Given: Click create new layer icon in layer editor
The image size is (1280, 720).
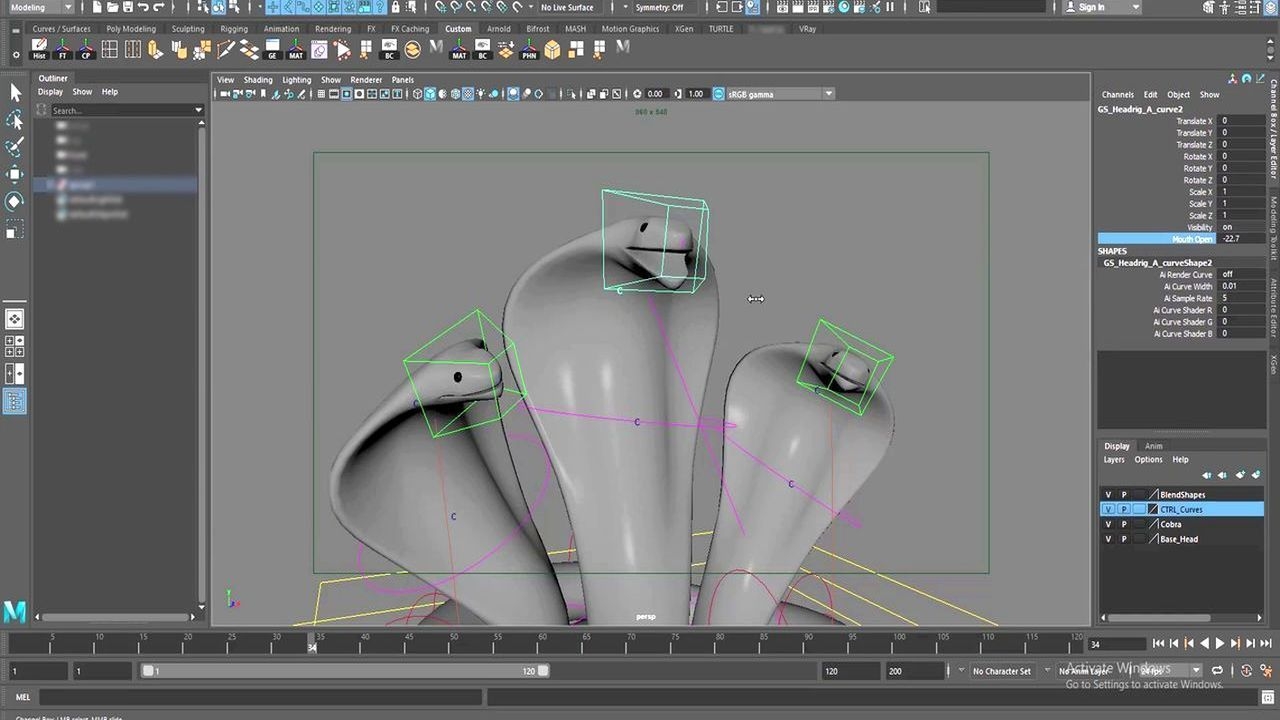Looking at the screenshot, I should pos(1240,475).
